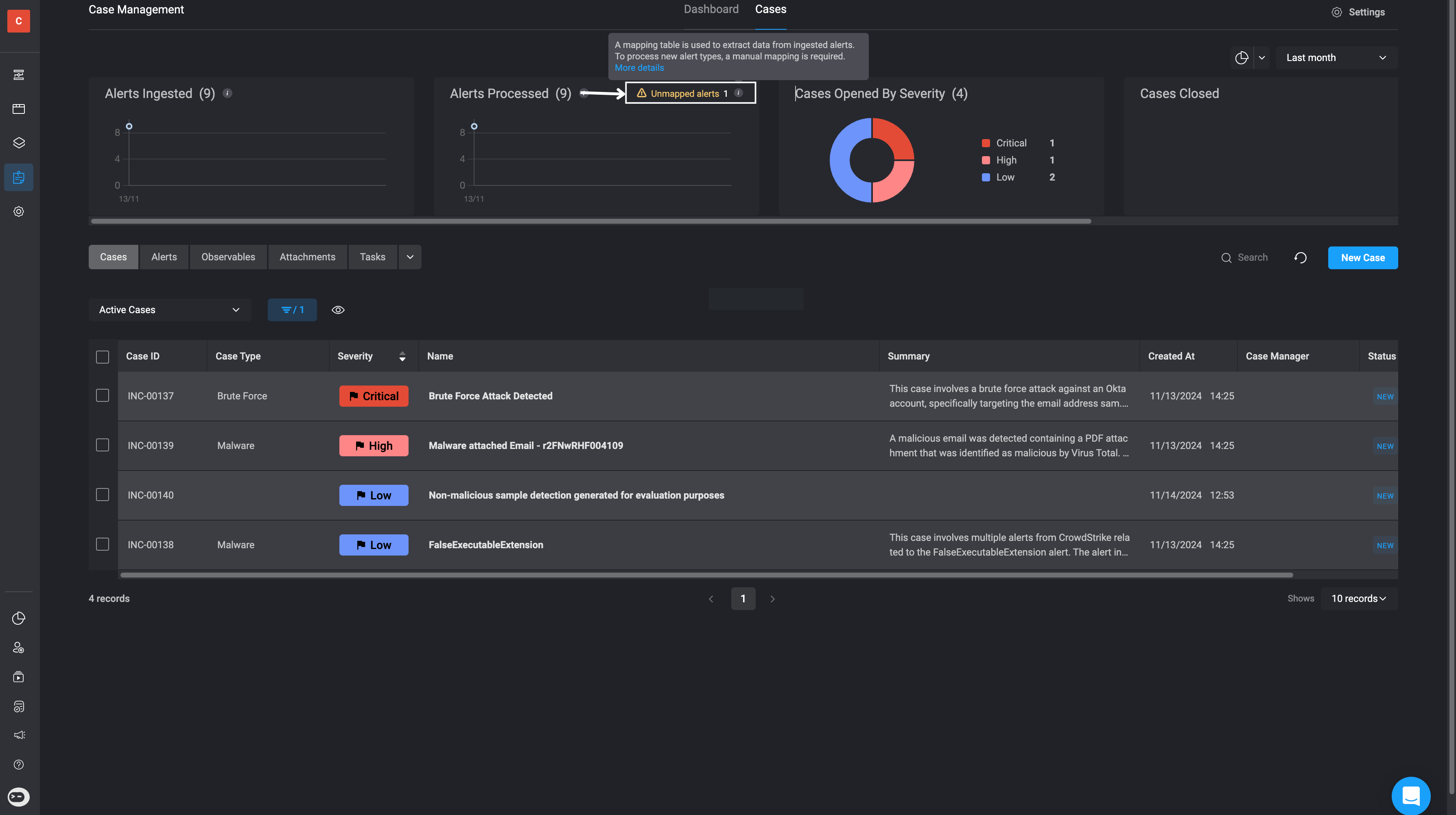Open the stacked layers sidebar icon
1456x815 pixels.
pyautogui.click(x=19, y=143)
